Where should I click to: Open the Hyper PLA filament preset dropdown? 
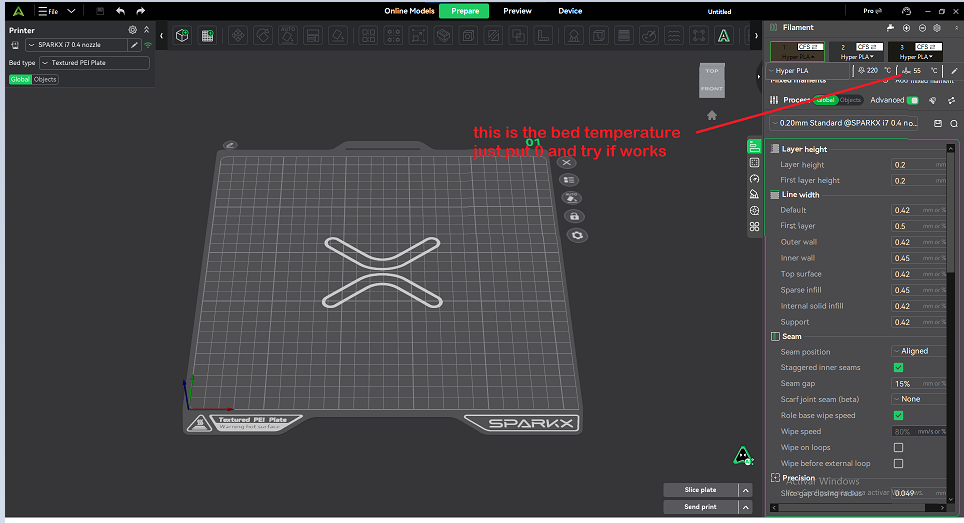pyautogui.click(x=808, y=71)
